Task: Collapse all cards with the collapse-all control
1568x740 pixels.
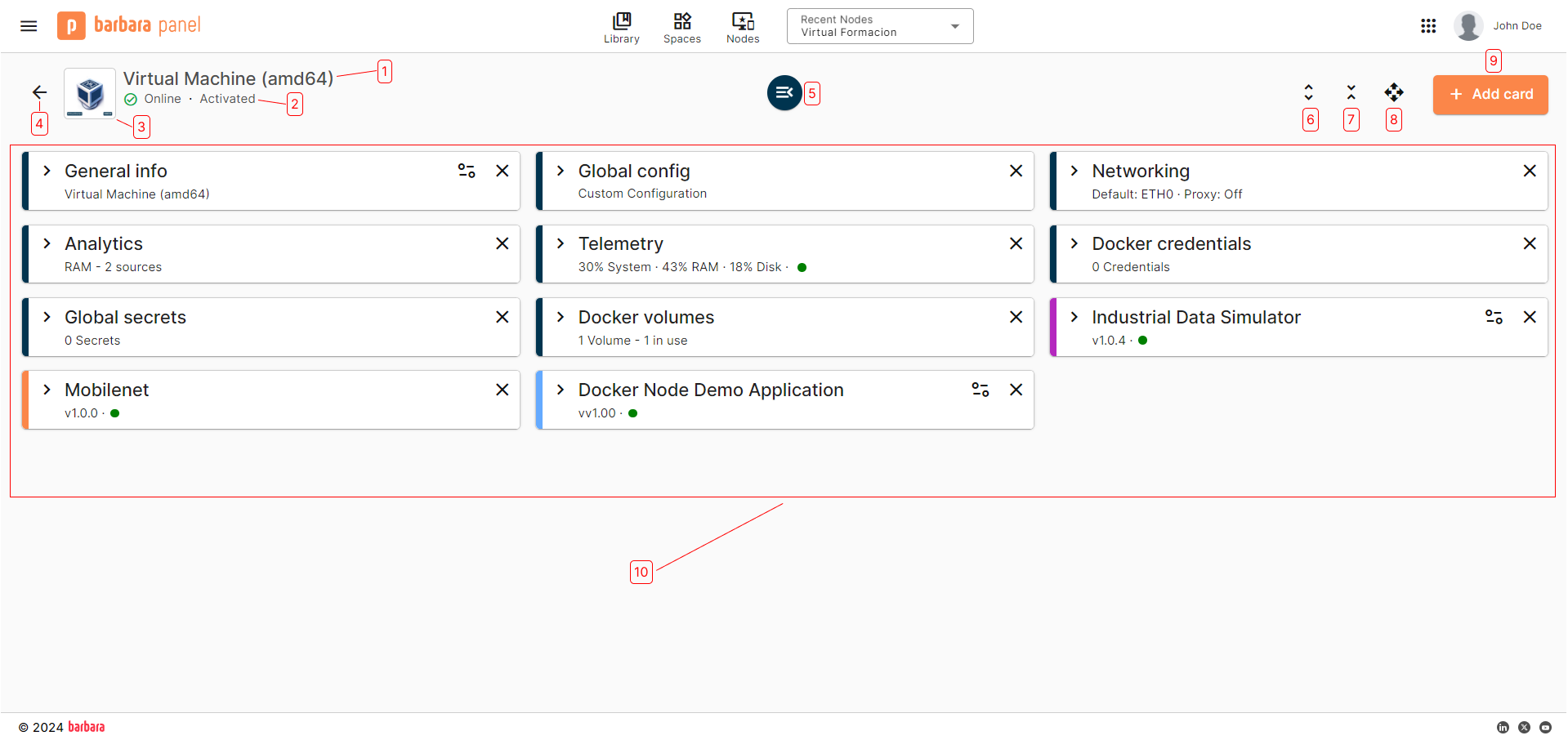Action: click(x=1351, y=91)
